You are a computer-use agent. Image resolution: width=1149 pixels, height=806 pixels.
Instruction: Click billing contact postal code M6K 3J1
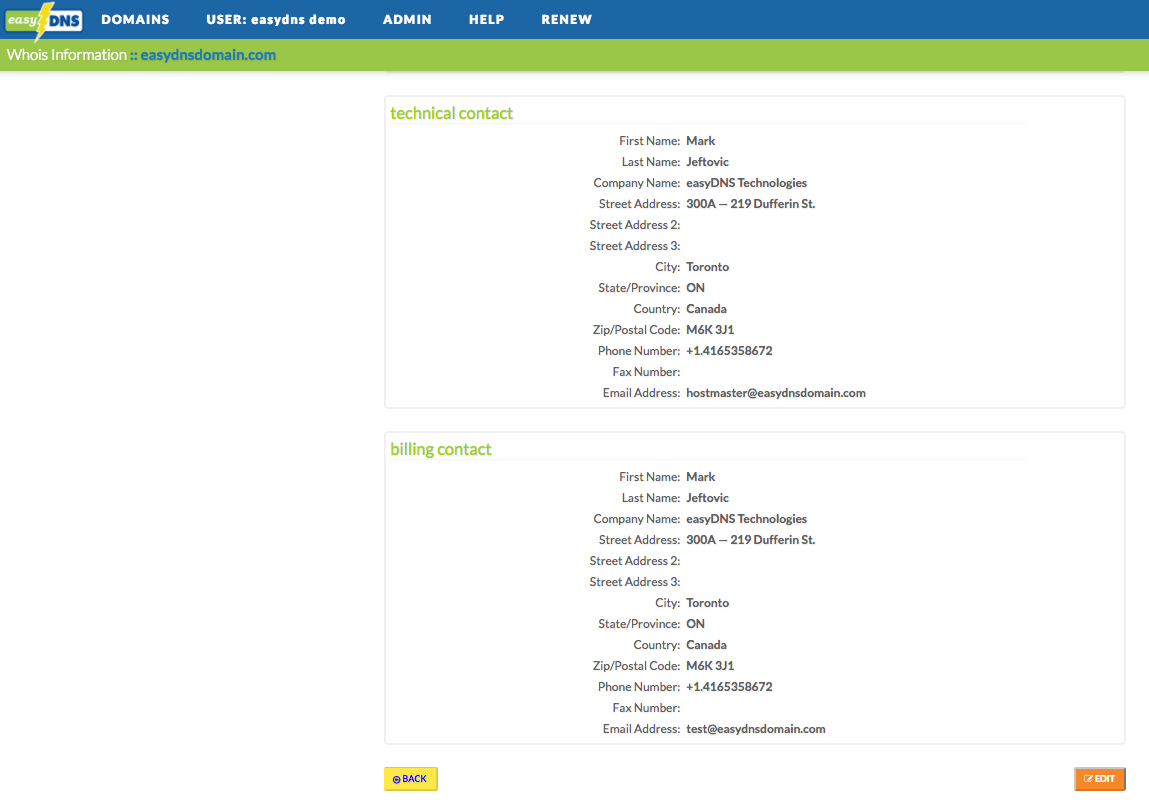tap(710, 666)
